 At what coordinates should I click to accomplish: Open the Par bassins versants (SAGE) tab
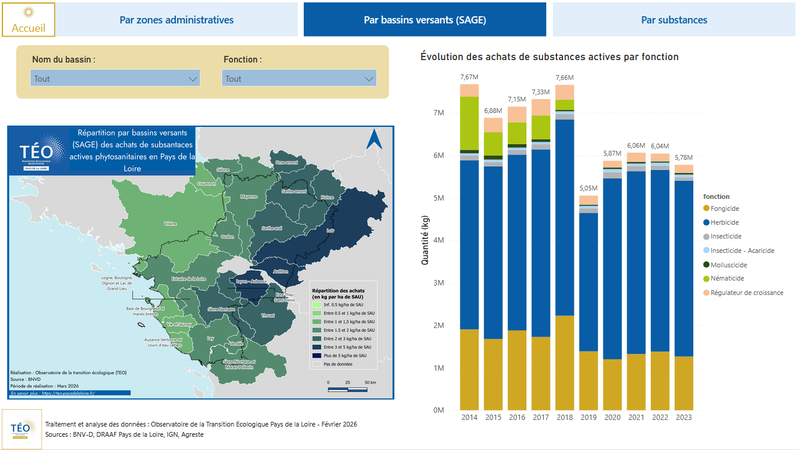[x=424, y=20]
